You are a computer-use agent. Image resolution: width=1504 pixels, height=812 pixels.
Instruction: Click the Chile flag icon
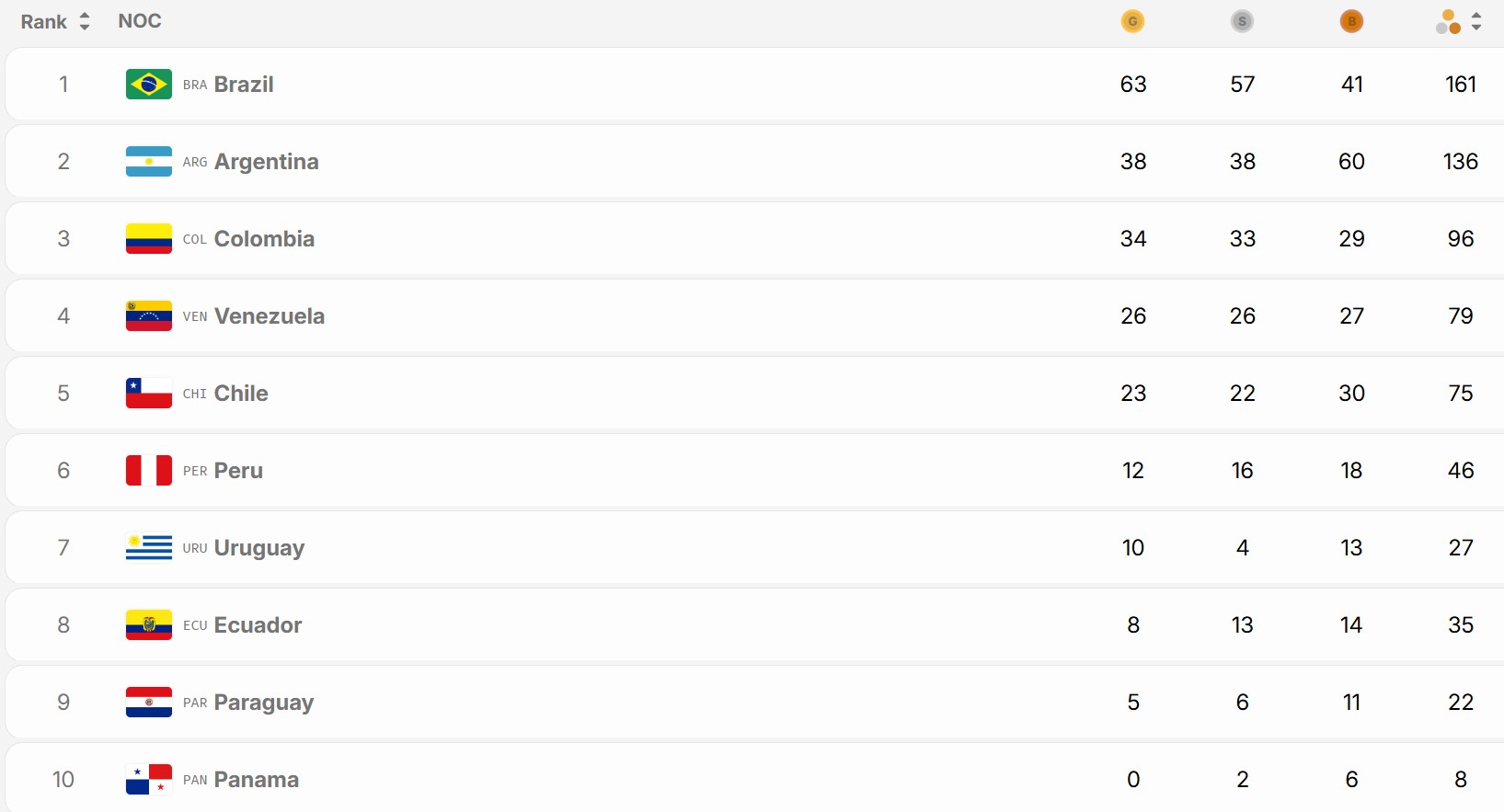click(149, 393)
